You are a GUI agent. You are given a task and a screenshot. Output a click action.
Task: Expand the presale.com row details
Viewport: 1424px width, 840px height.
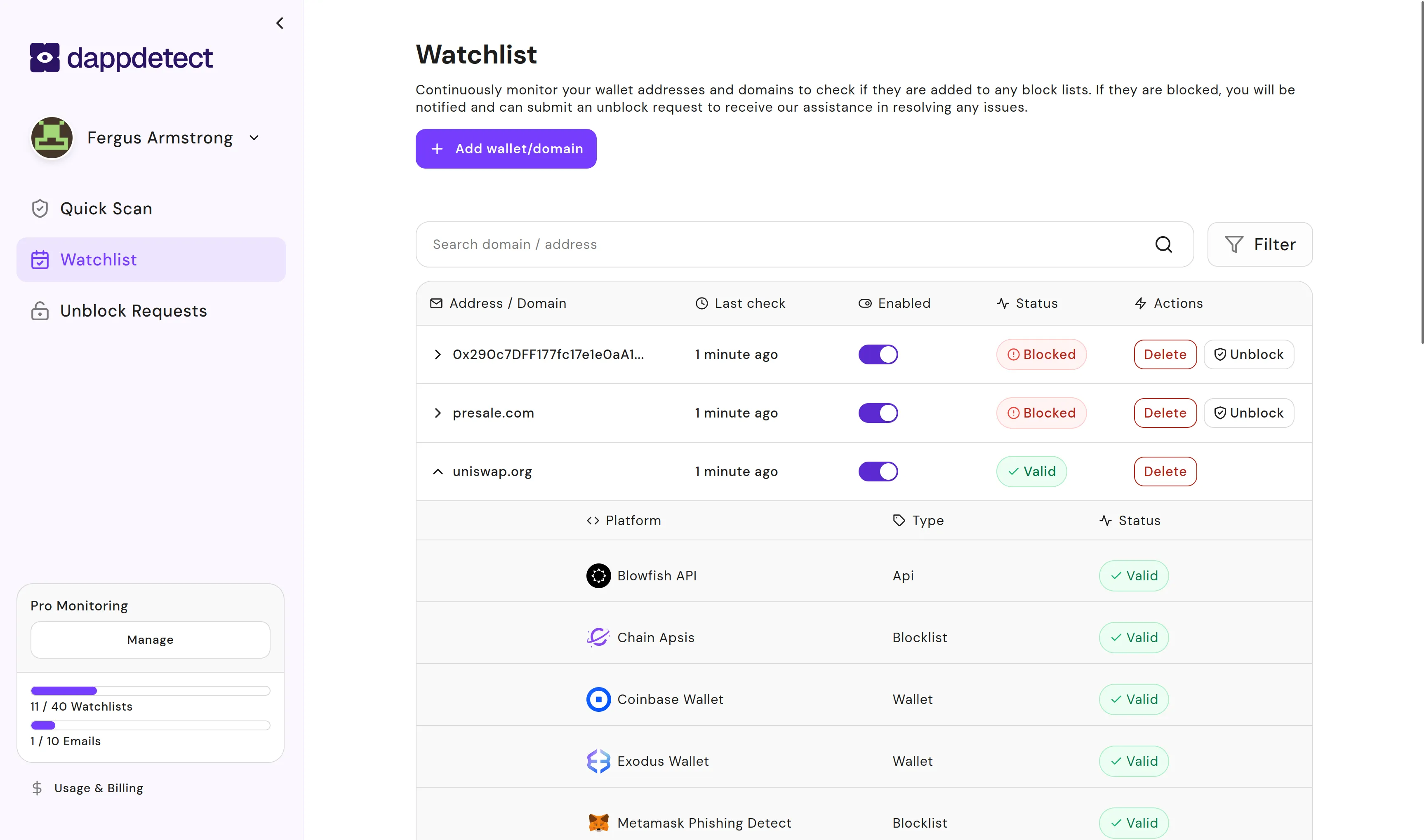(x=438, y=413)
